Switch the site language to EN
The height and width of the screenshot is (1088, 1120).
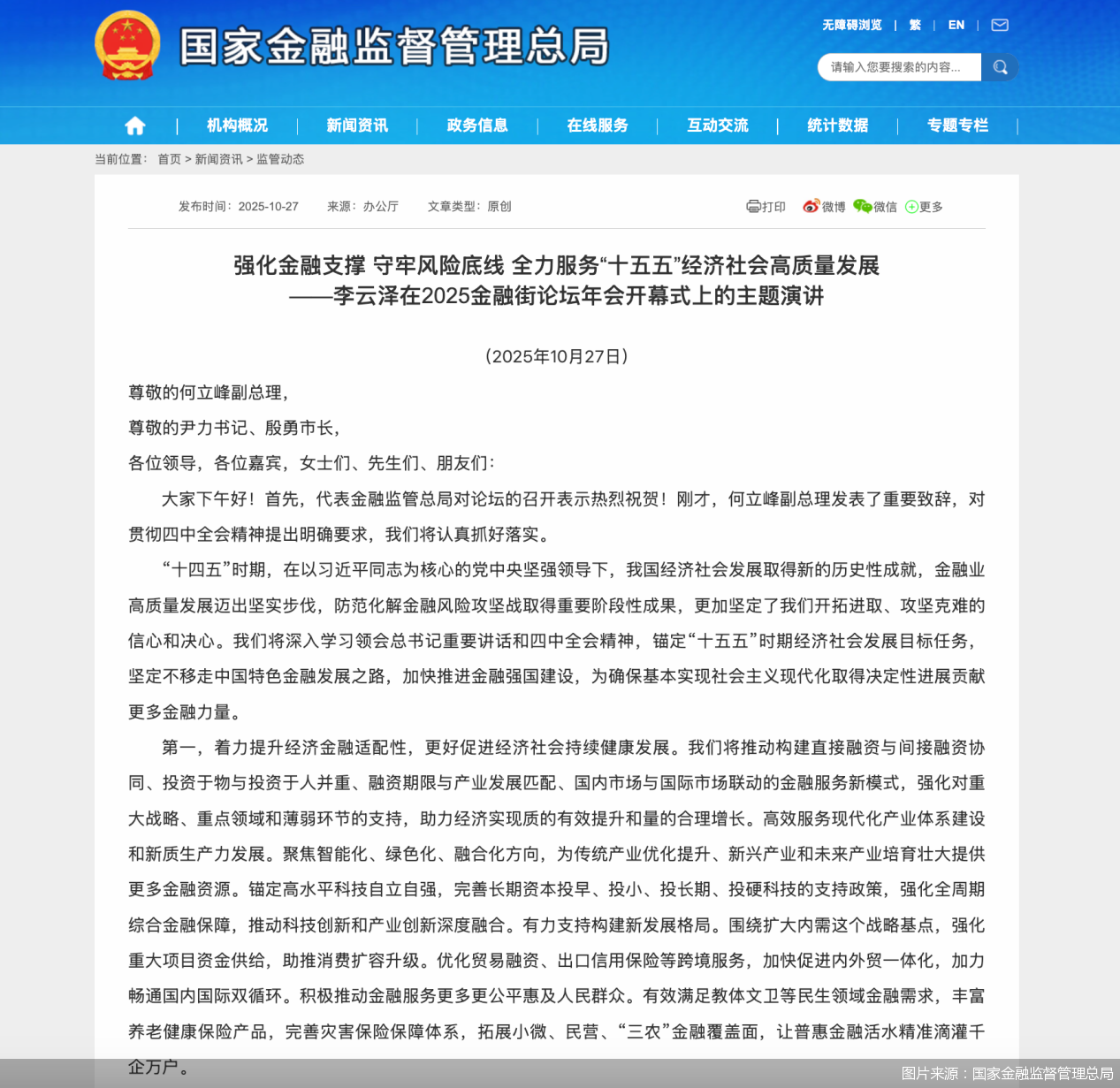[x=956, y=24]
